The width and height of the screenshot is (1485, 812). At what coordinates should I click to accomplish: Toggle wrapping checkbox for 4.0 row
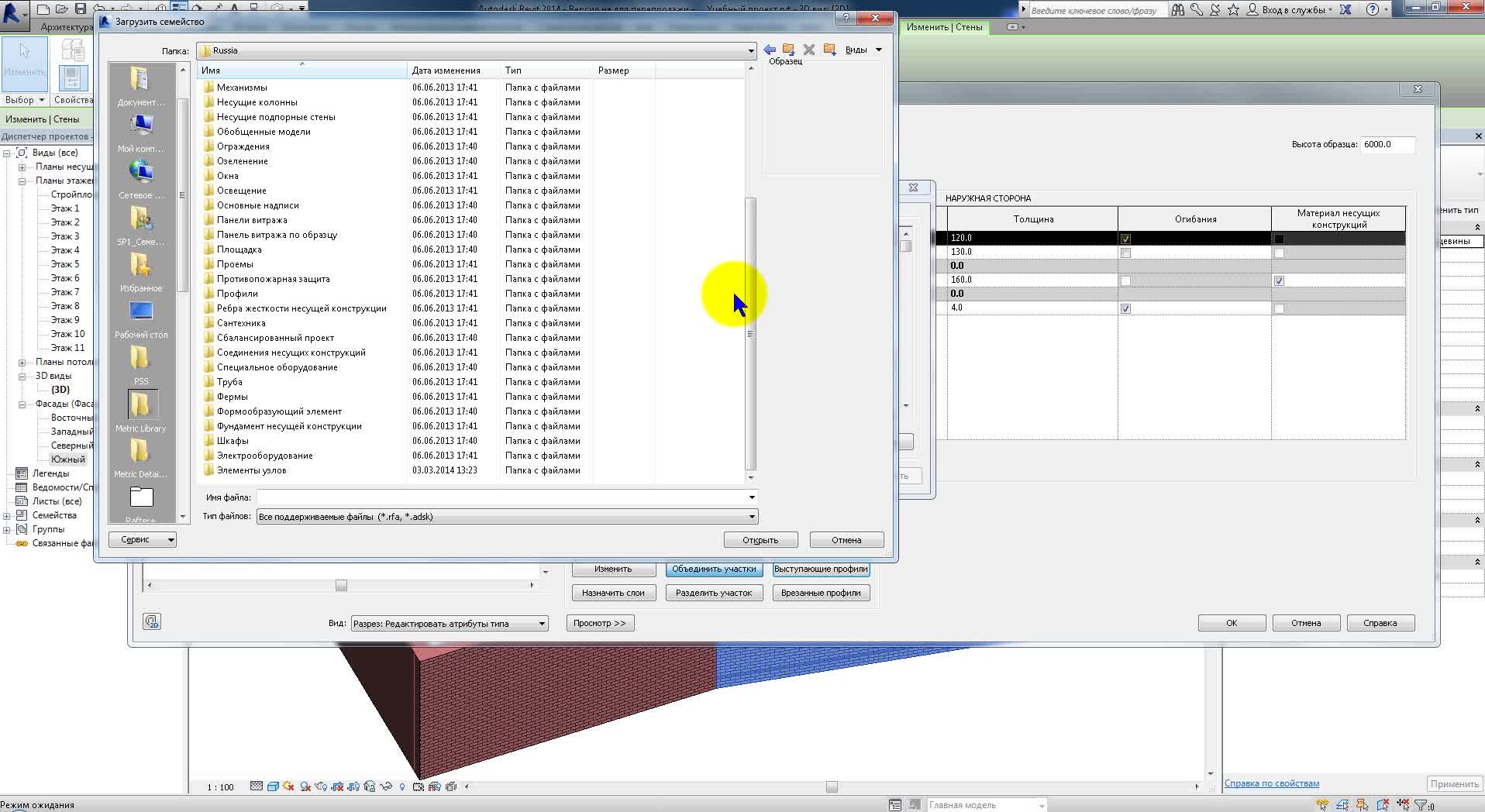tap(1125, 308)
